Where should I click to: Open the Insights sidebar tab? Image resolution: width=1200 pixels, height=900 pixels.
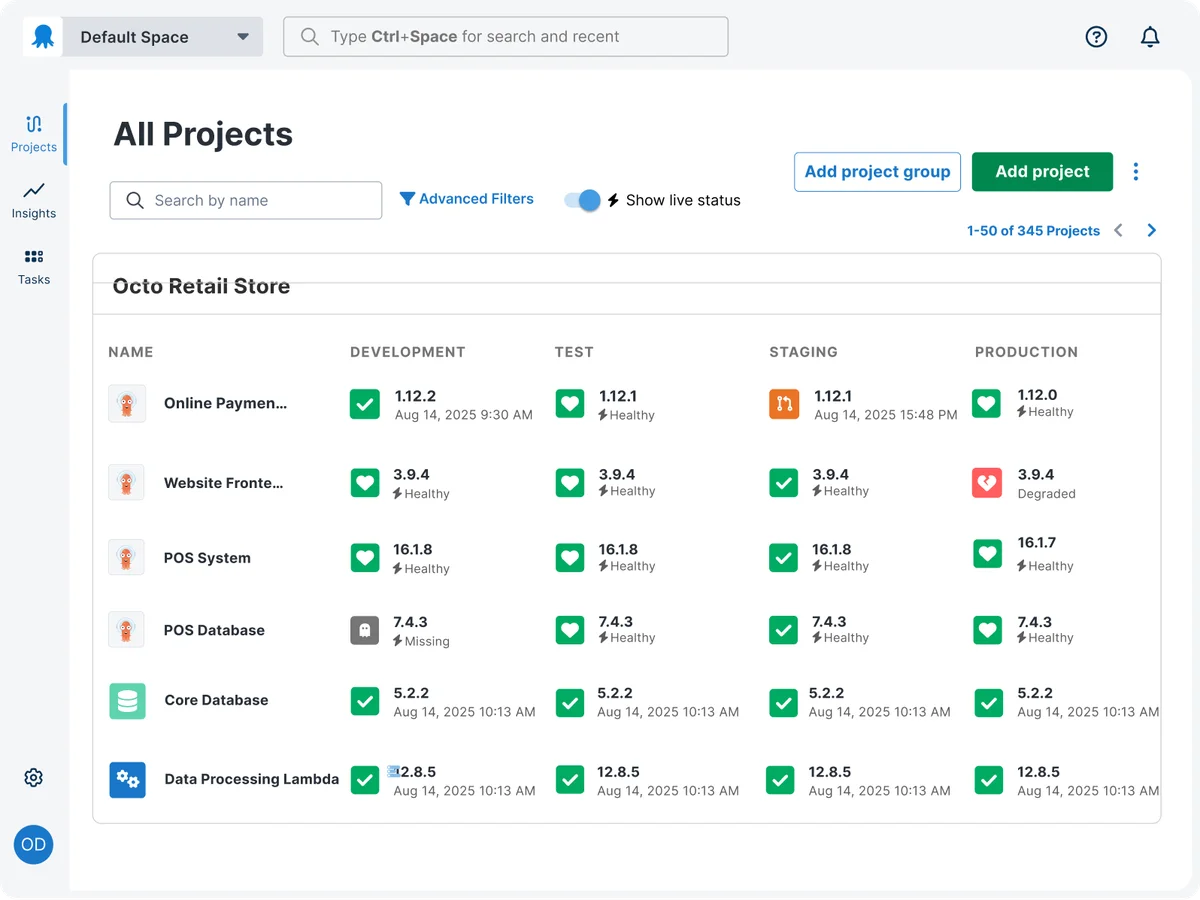click(x=34, y=200)
